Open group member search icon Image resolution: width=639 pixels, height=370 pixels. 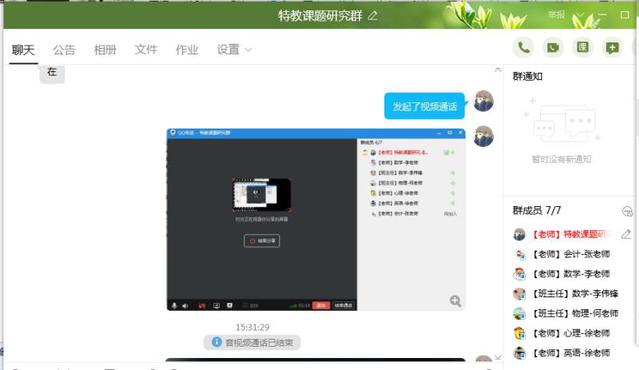(627, 211)
